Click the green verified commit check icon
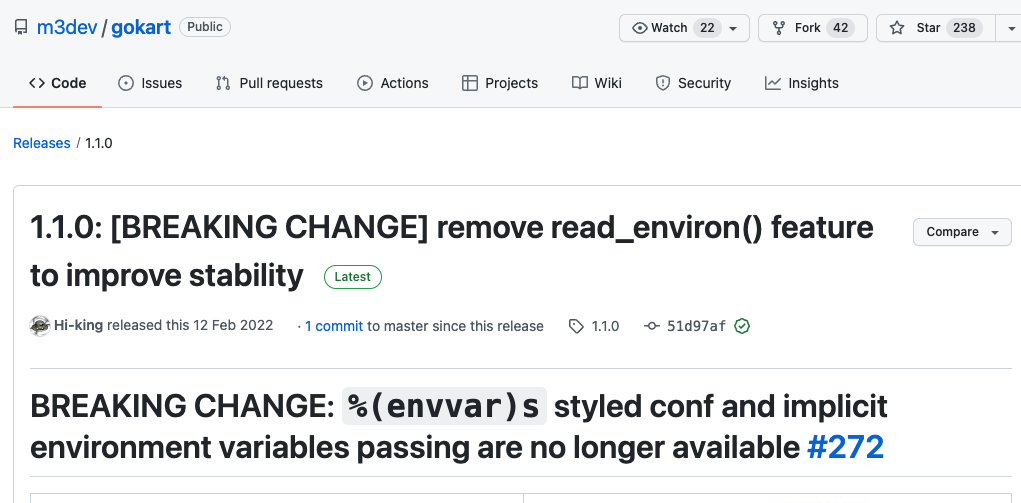Screen dimensions: 1021x503 (x=742, y=326)
